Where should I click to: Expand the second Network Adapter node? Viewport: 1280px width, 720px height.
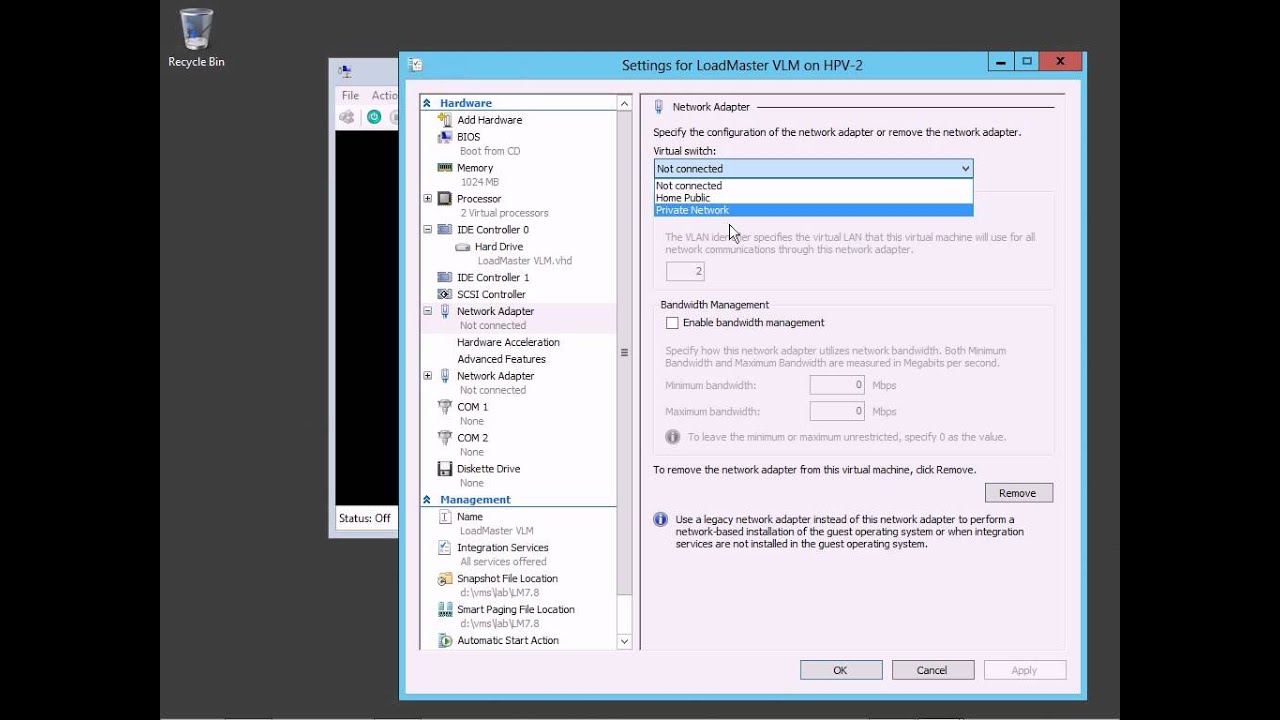pyautogui.click(x=428, y=376)
